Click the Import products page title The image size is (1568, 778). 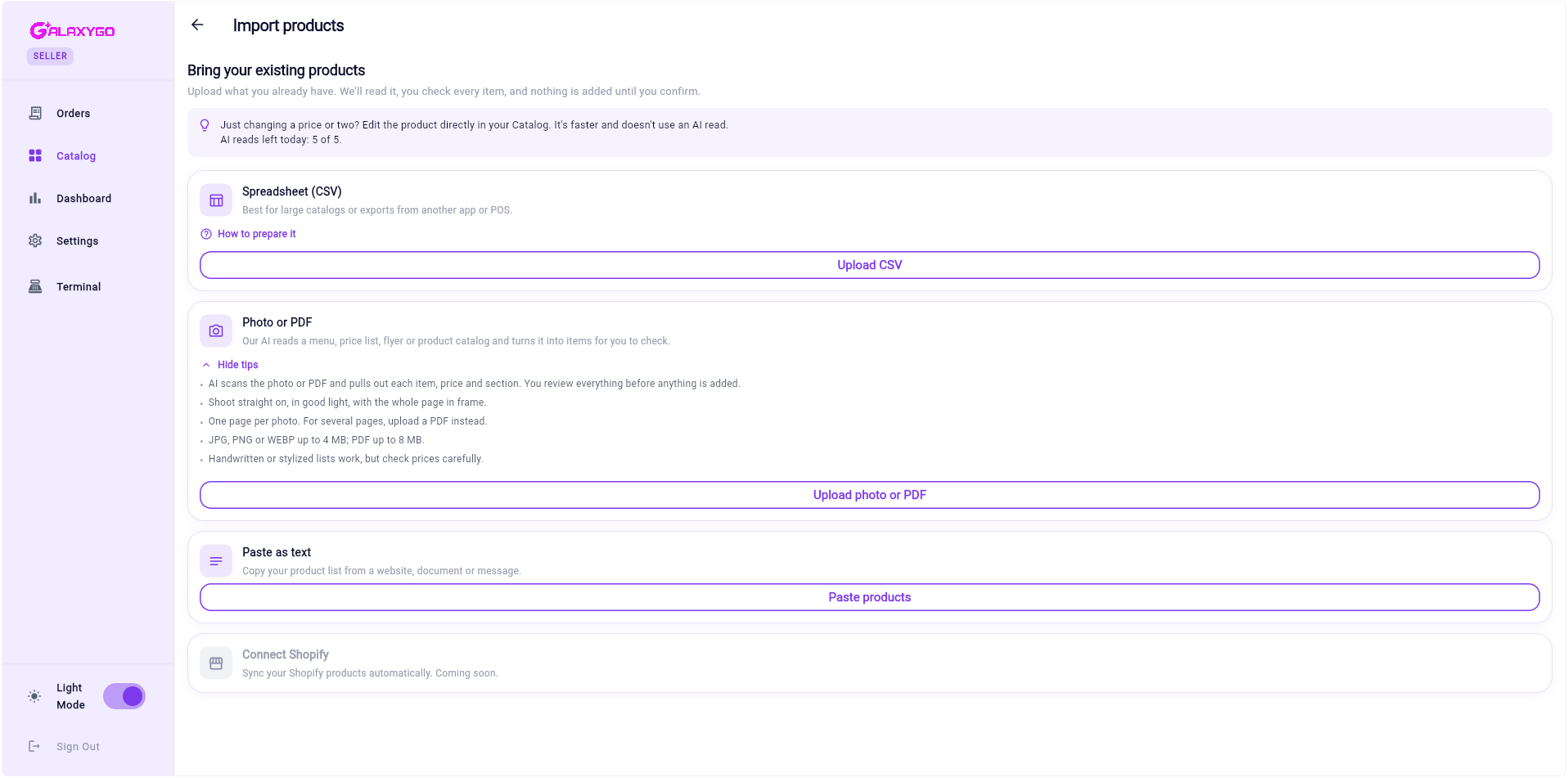coord(288,25)
